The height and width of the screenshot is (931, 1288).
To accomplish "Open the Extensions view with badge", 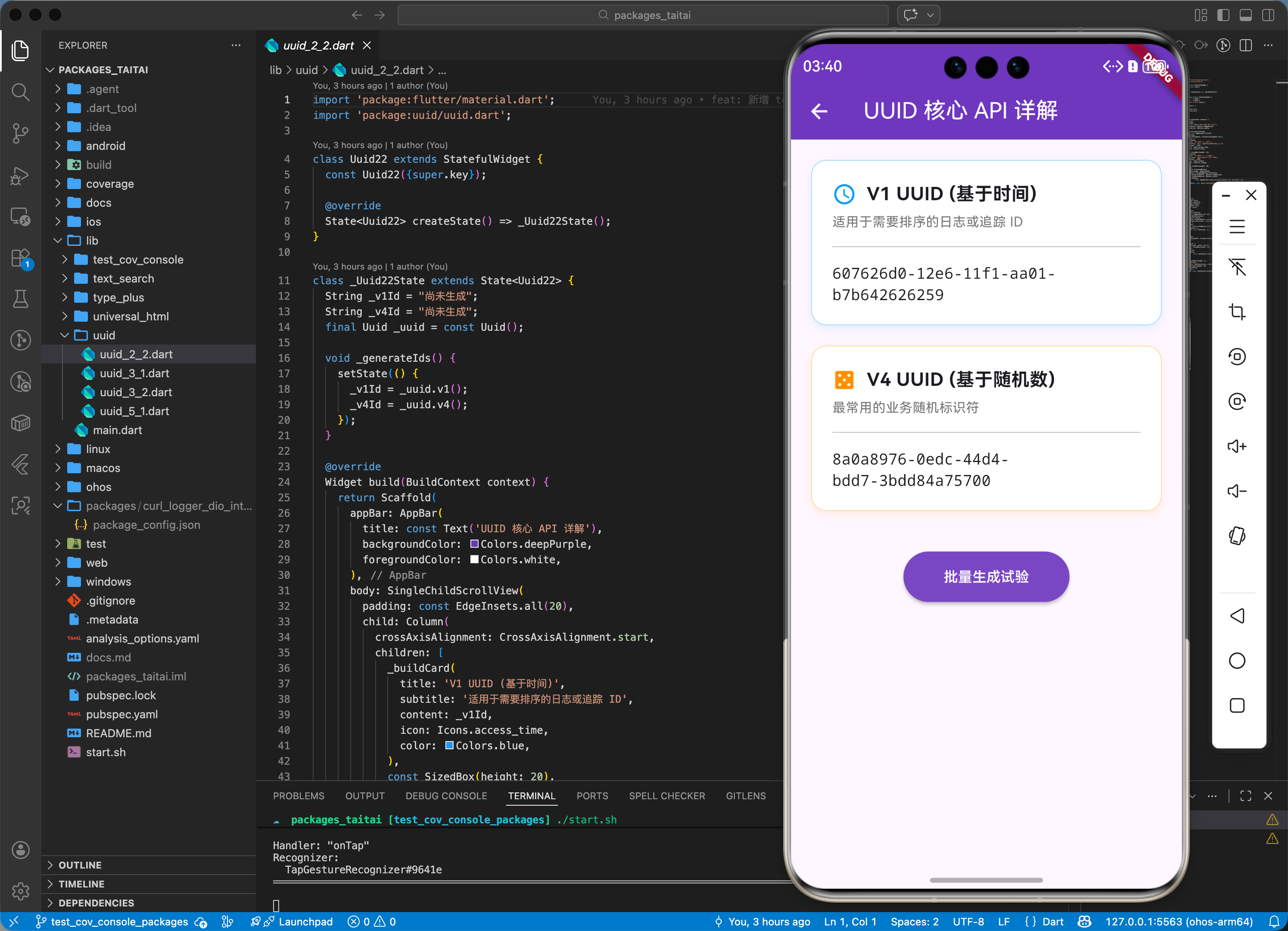I will tap(20, 258).
